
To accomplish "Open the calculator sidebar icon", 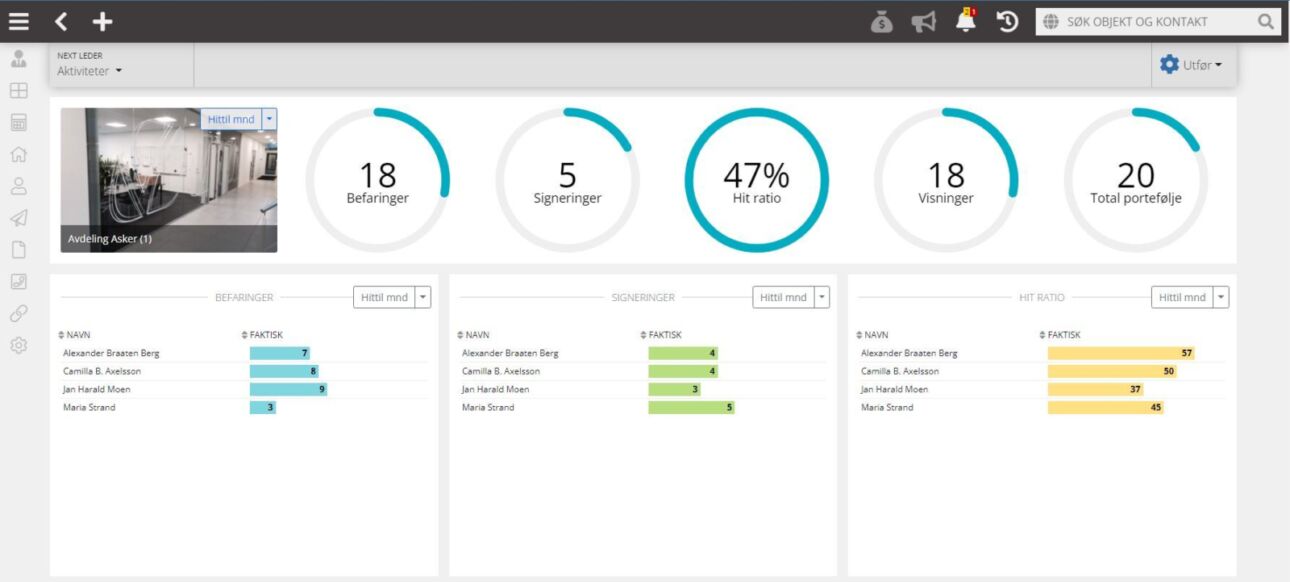I will point(18,123).
